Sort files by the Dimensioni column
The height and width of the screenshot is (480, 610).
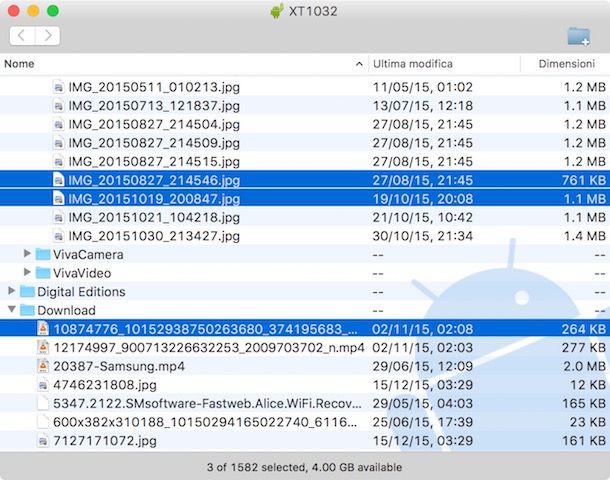(x=566, y=64)
